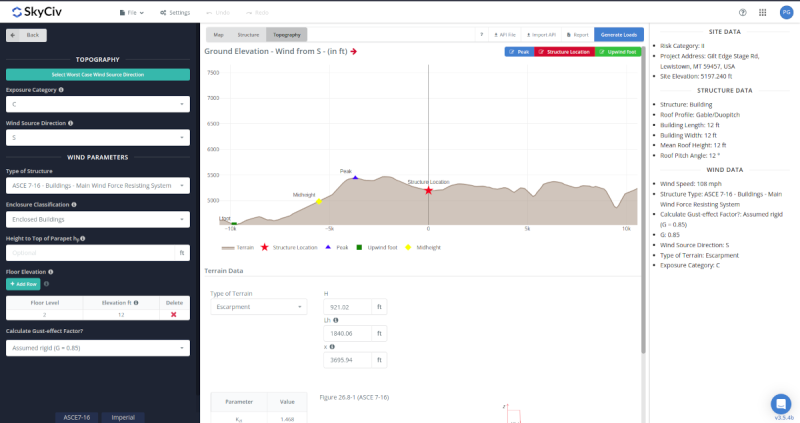Click the PG user avatar

[785, 13]
